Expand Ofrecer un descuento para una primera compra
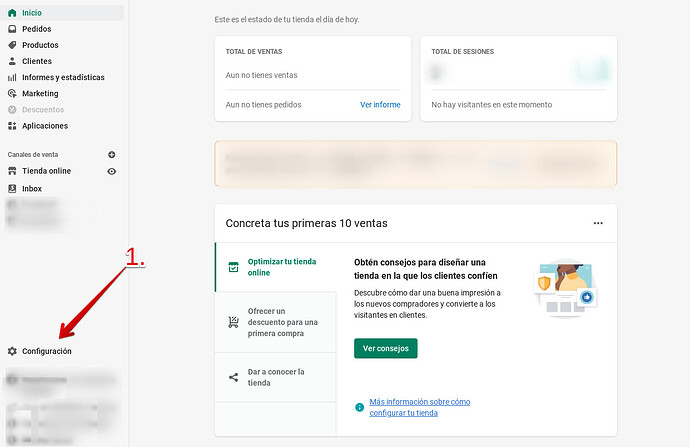690x447 pixels. [276, 322]
